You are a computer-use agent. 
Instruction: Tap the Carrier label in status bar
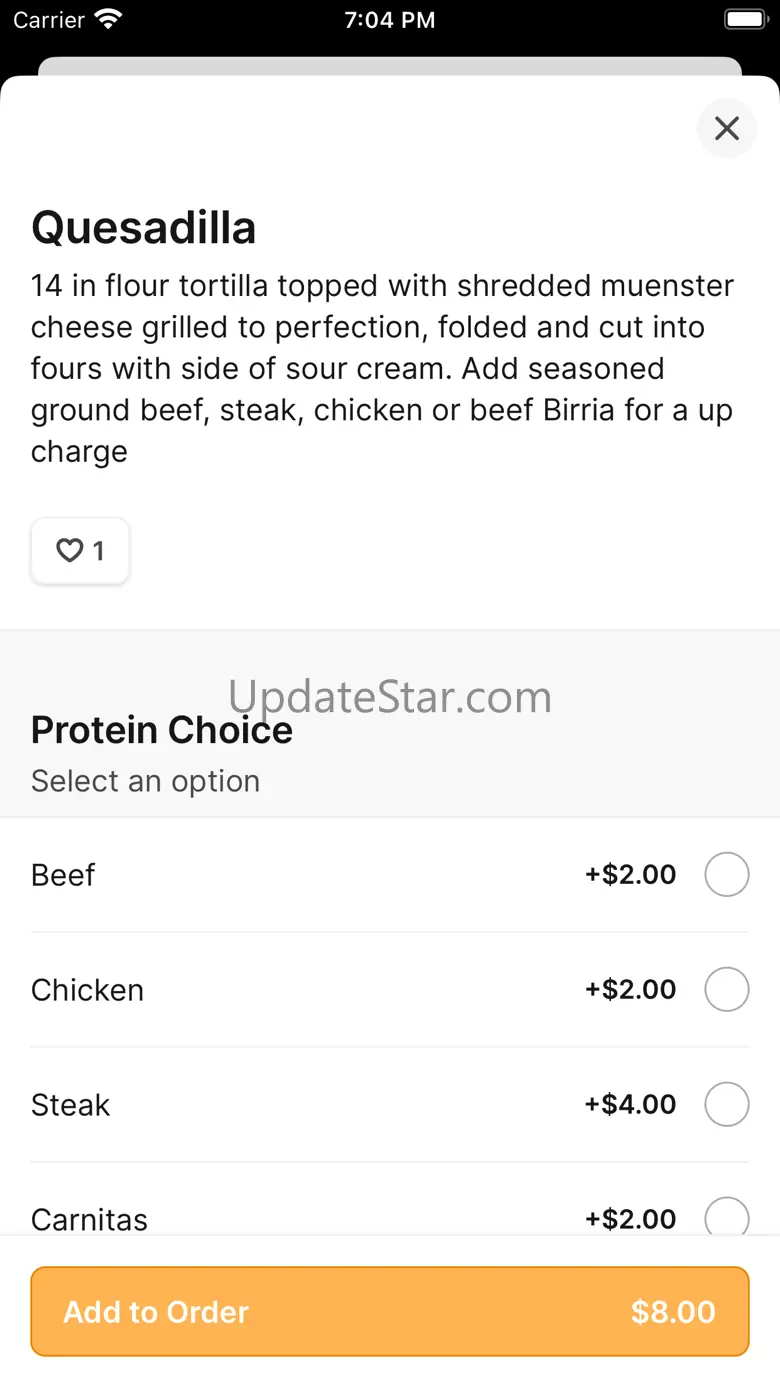click(49, 20)
